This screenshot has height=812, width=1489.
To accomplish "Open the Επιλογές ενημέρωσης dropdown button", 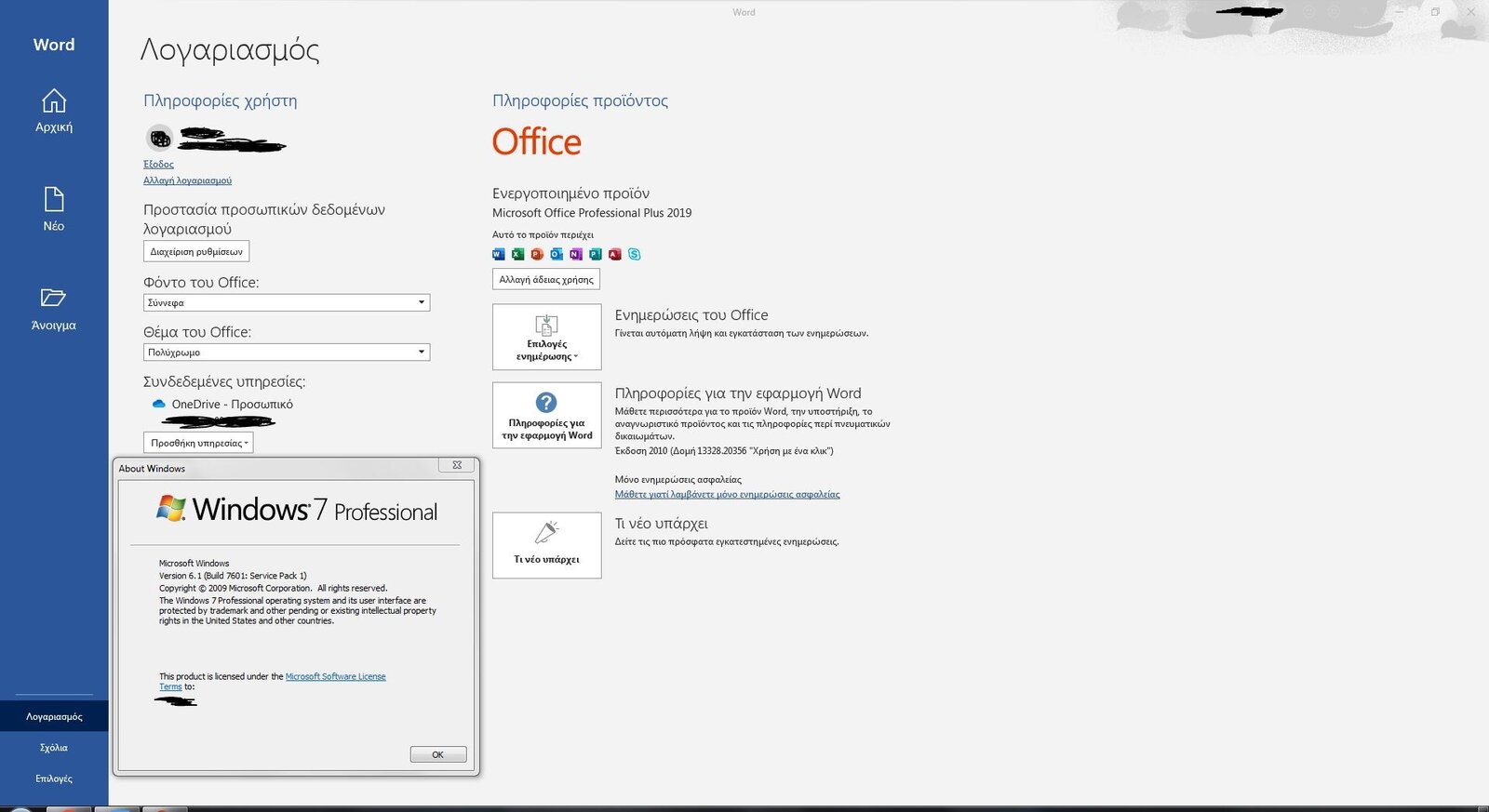I will click(547, 337).
